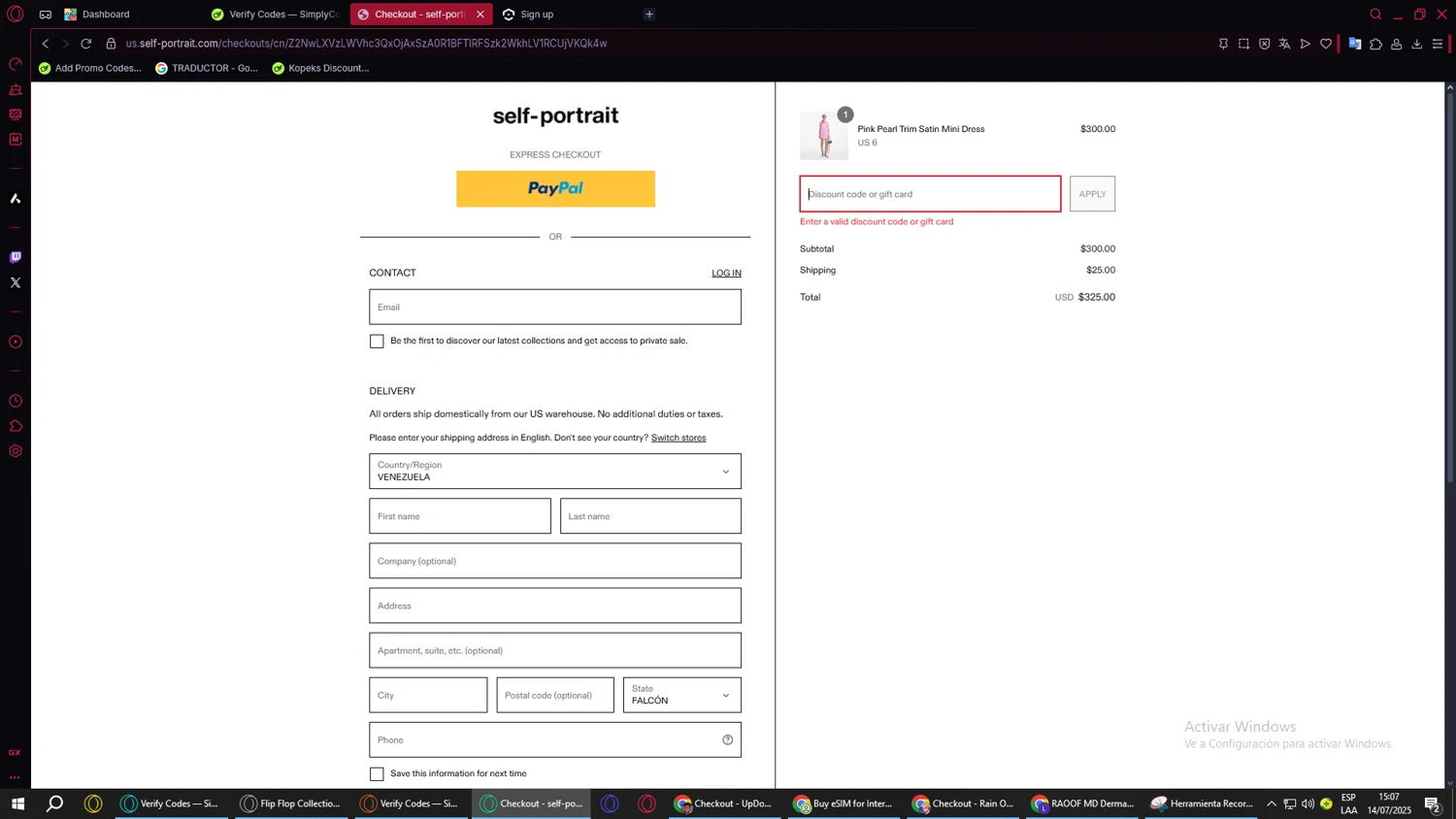The height and width of the screenshot is (819, 1456).
Task: Expand the Country/Region VENEZUELA dropdown
Action: click(x=555, y=472)
